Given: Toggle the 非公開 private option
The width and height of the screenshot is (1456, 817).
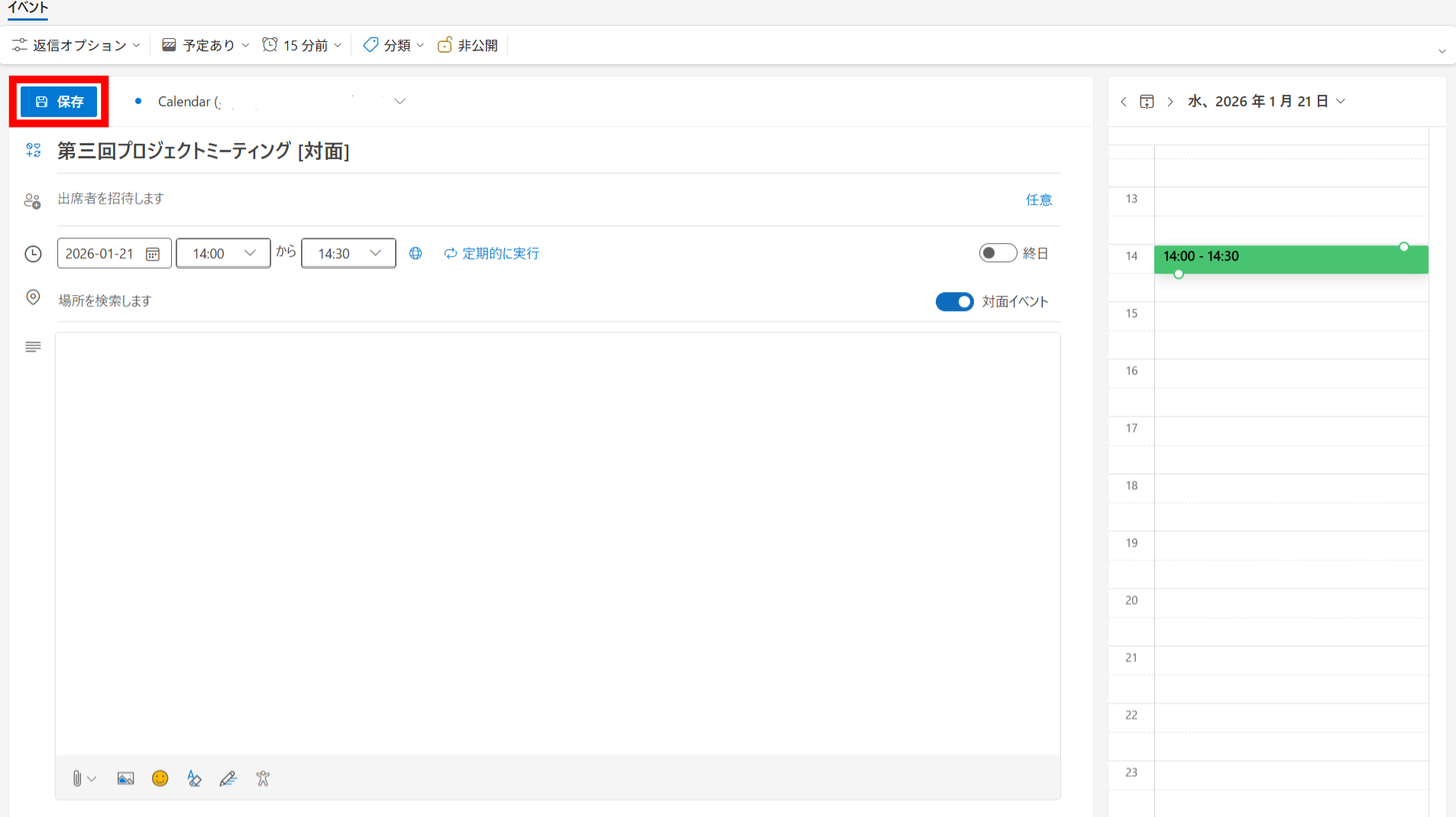Looking at the screenshot, I should pyautogui.click(x=468, y=45).
